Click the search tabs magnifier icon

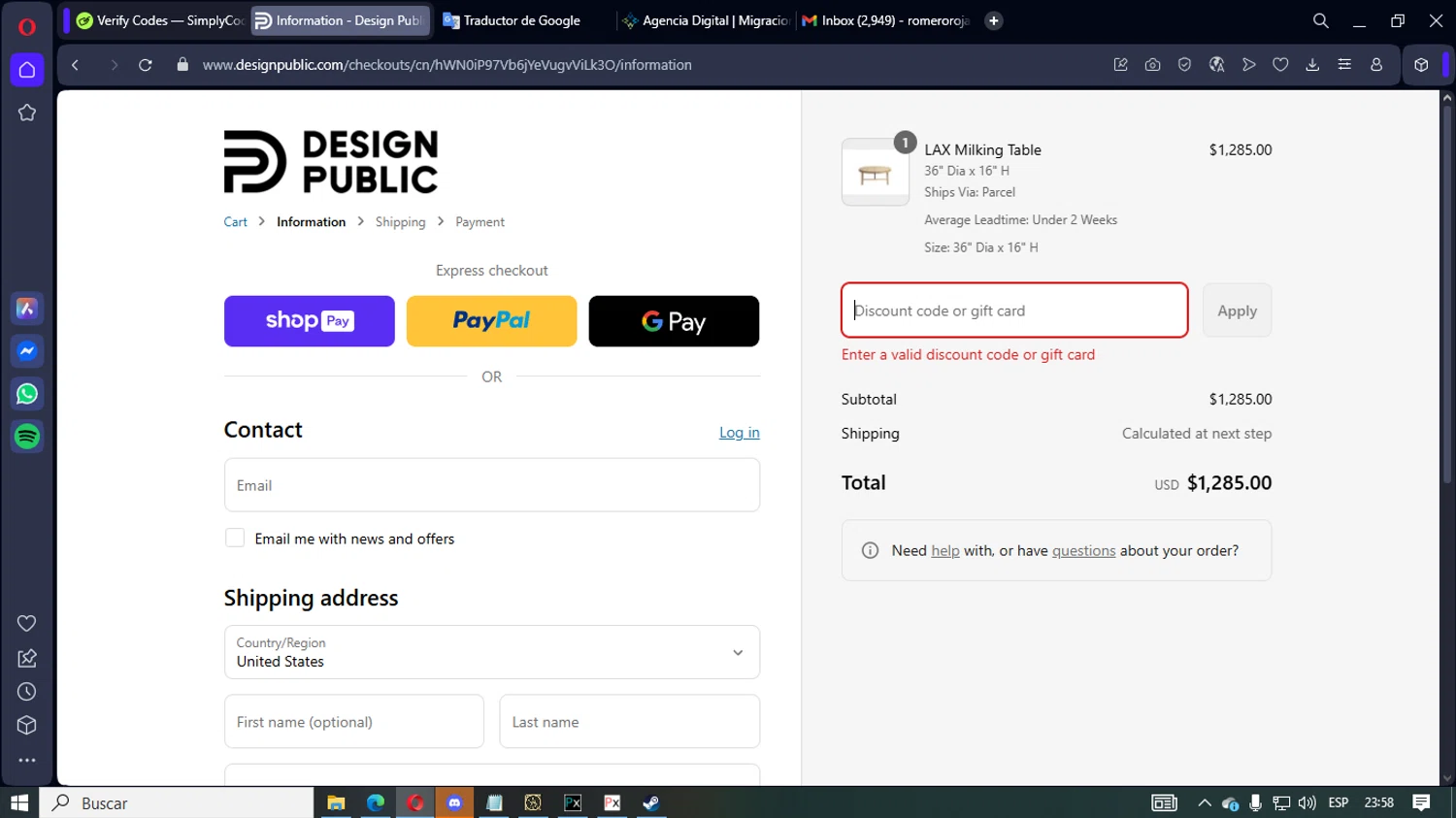[1321, 20]
